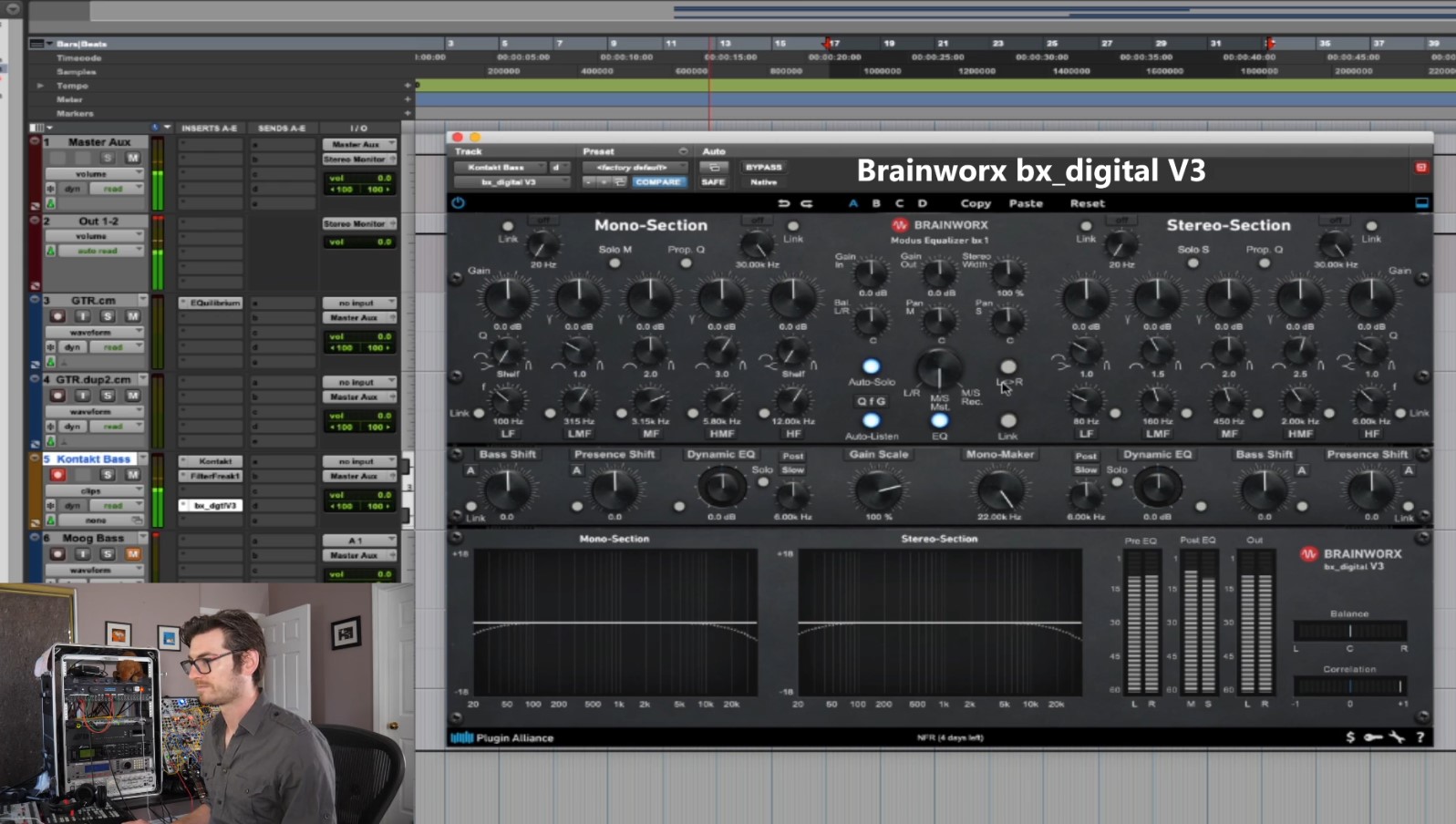This screenshot has height=824, width=1456.
Task: Toggle the L<>R channel swap button
Action: coord(1007,366)
